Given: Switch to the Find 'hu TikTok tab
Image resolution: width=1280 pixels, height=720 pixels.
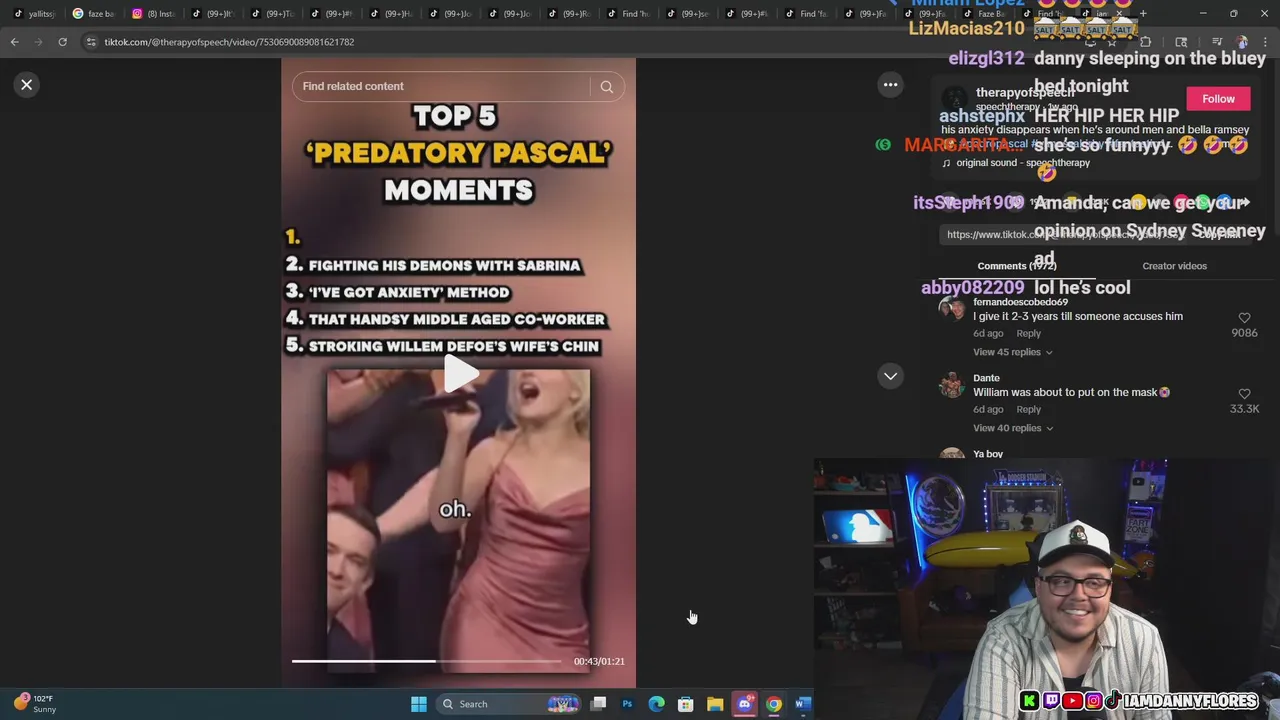Looking at the screenshot, I should coord(628,14).
